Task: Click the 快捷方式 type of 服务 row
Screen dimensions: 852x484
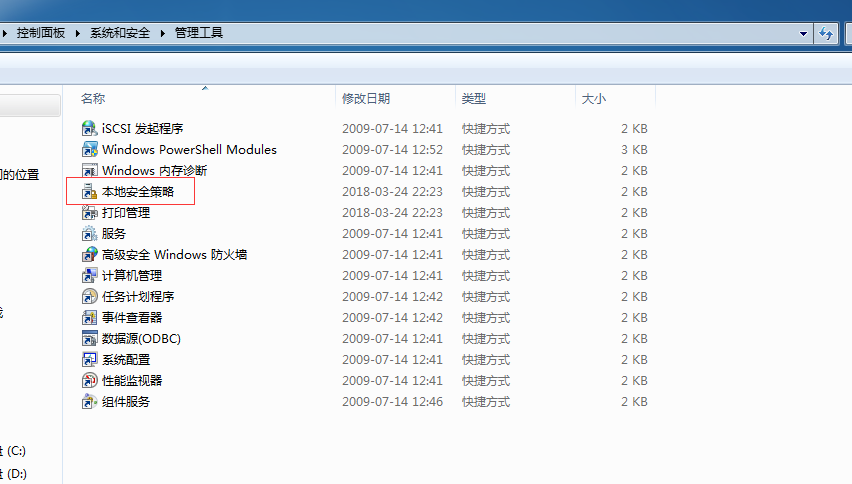Action: pyautogui.click(x=486, y=234)
